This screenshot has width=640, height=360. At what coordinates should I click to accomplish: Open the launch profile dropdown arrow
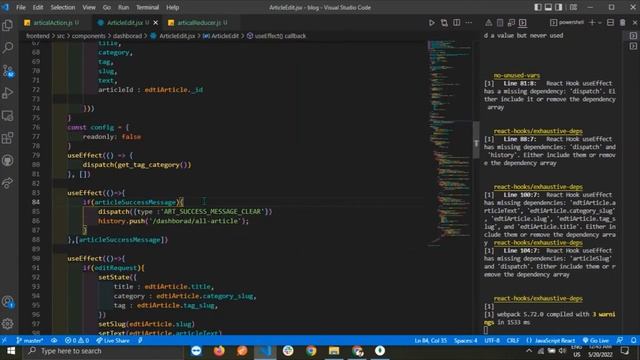[600, 23]
